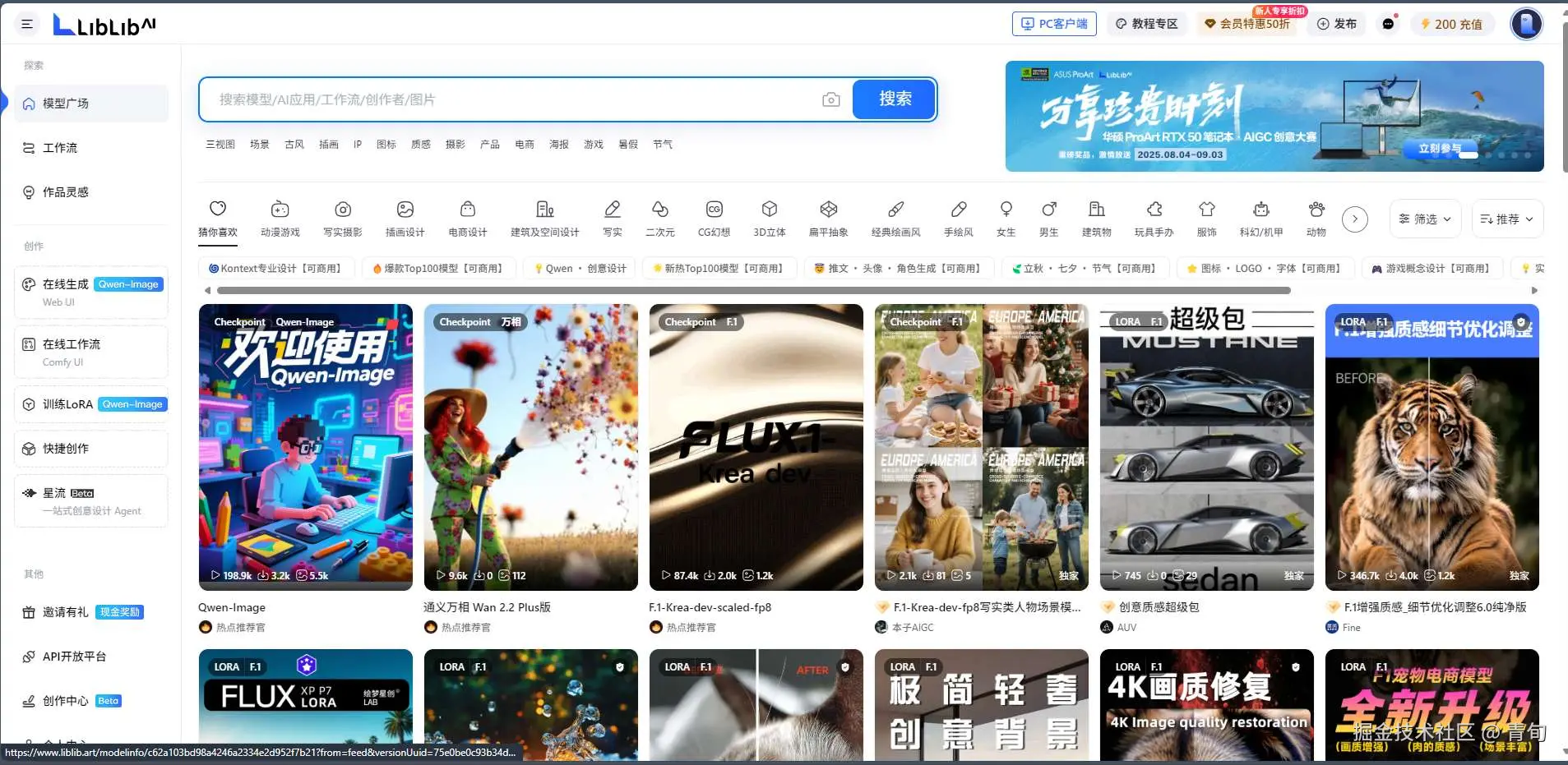Viewport: 1568px width, 765px height.
Task: Open the 筛选 filter dropdown
Action: tap(1425, 219)
